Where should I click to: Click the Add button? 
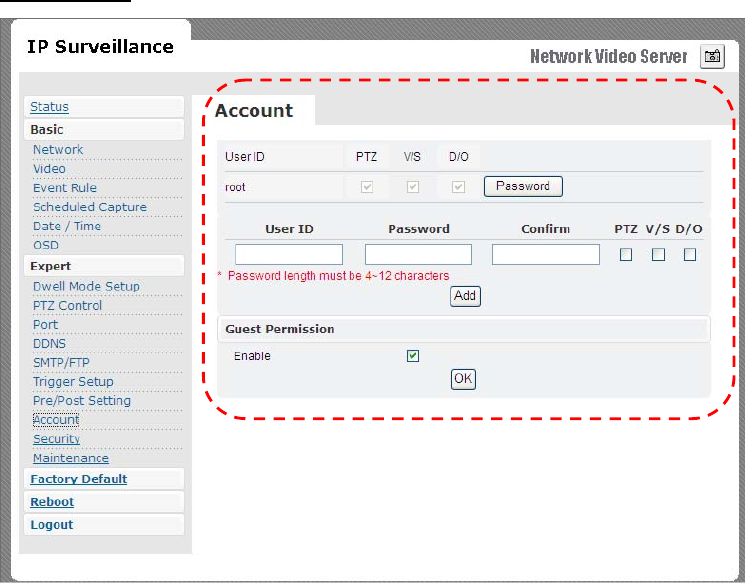coord(465,296)
